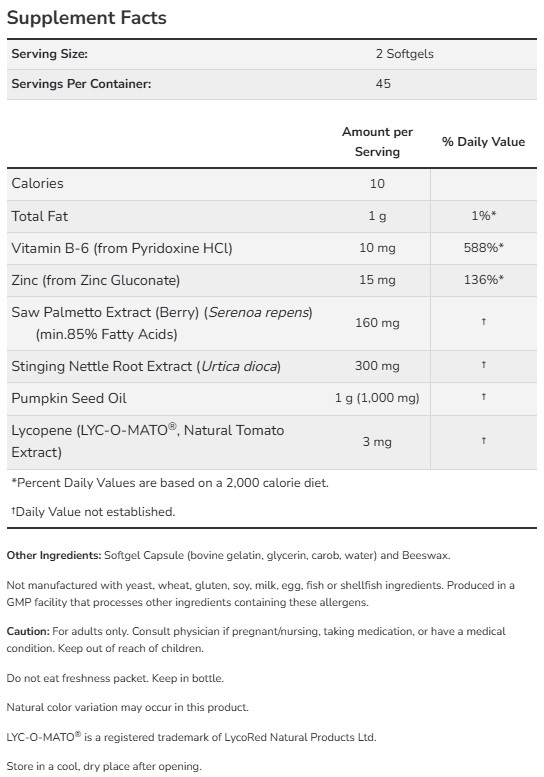Select the LYC-O-MATO registered trademark line
Image resolution: width=544 pixels, height=777 pixels.
pyautogui.click(x=191, y=737)
